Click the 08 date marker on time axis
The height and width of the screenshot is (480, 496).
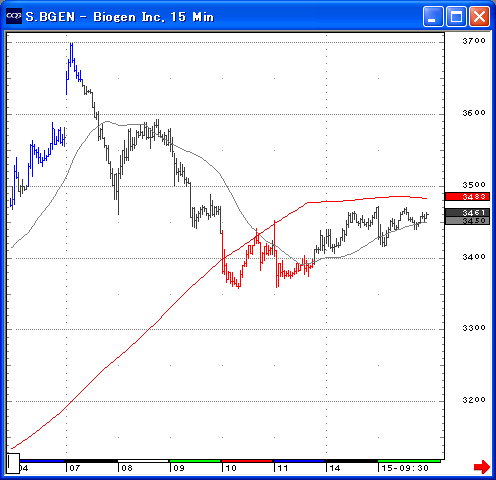[127, 468]
